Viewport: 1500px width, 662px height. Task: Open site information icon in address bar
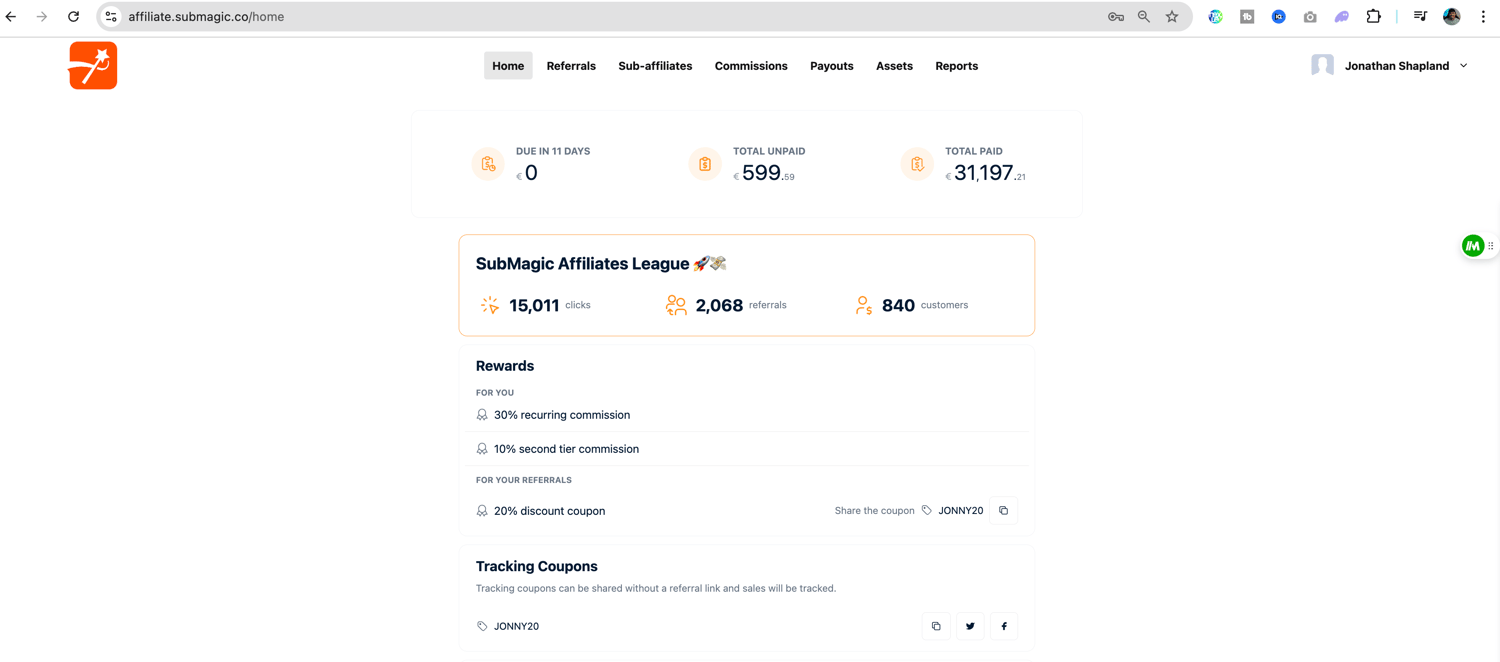(x=111, y=17)
